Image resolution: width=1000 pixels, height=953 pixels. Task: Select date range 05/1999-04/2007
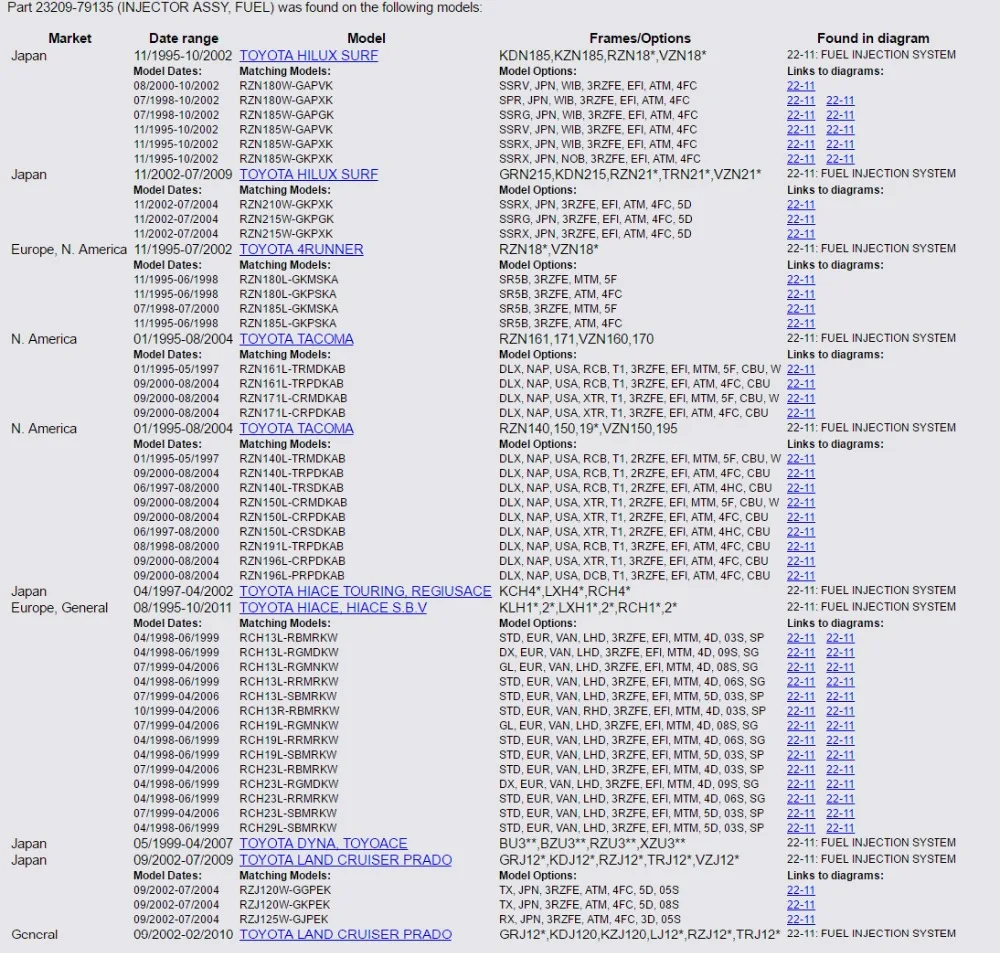[x=183, y=843]
